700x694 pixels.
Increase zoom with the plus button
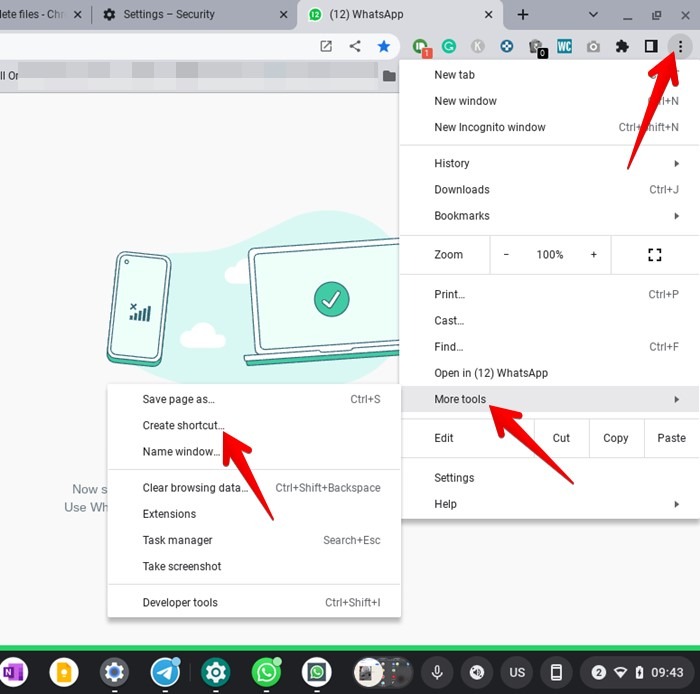593,255
